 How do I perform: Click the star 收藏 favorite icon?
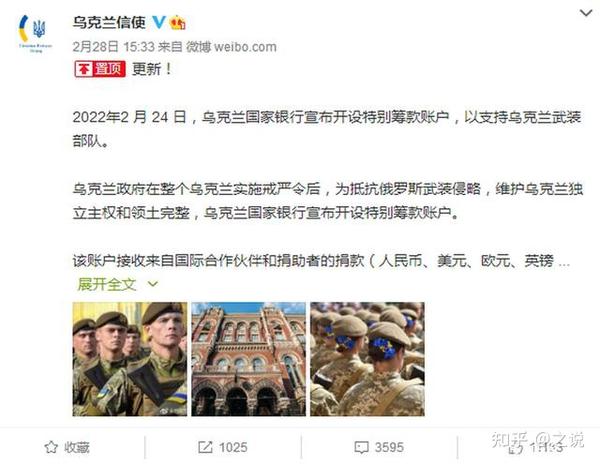(51, 447)
